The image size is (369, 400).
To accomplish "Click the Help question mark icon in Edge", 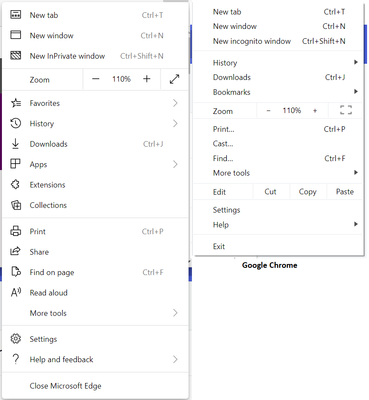I will pos(16,359).
